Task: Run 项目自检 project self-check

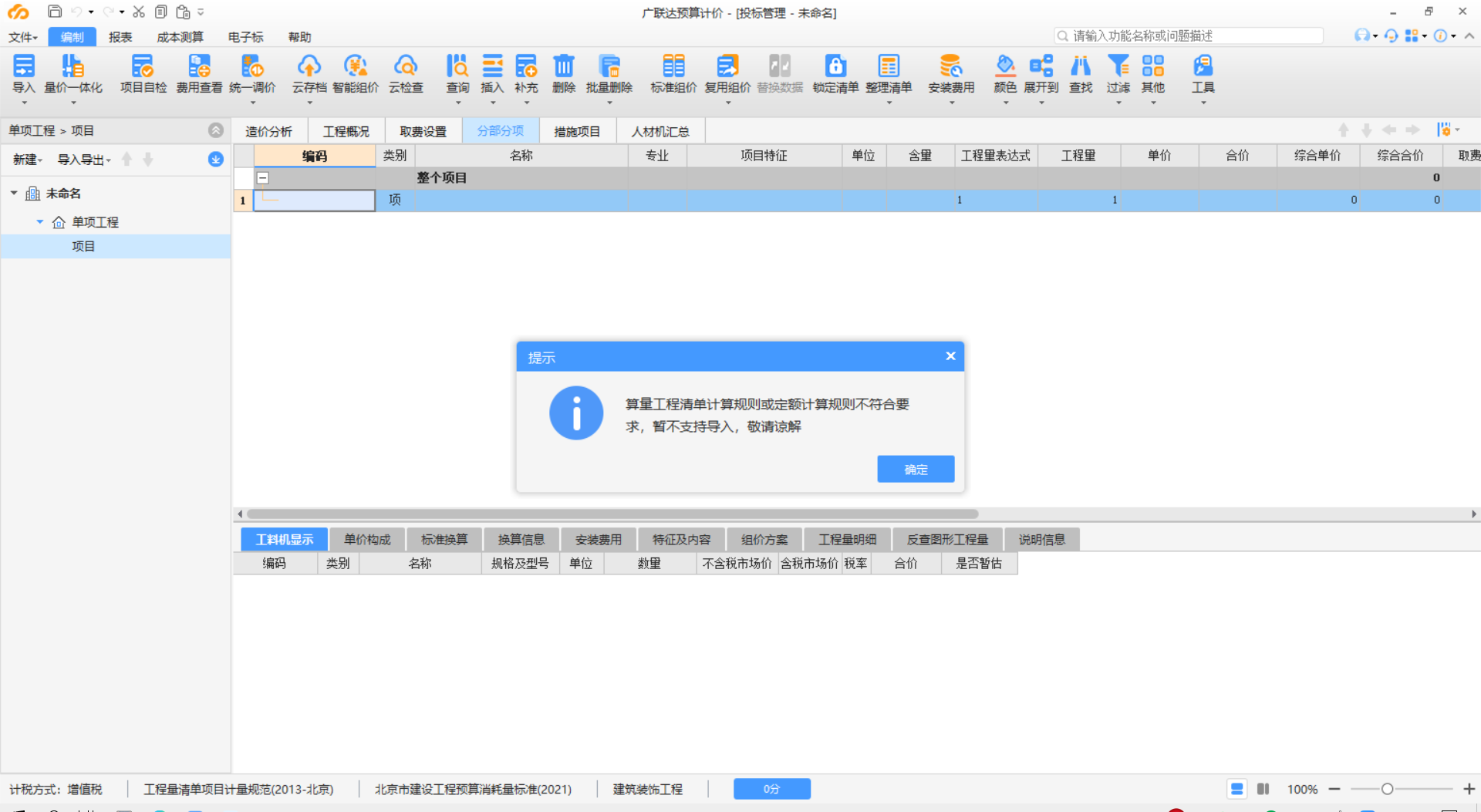Action: [x=143, y=75]
